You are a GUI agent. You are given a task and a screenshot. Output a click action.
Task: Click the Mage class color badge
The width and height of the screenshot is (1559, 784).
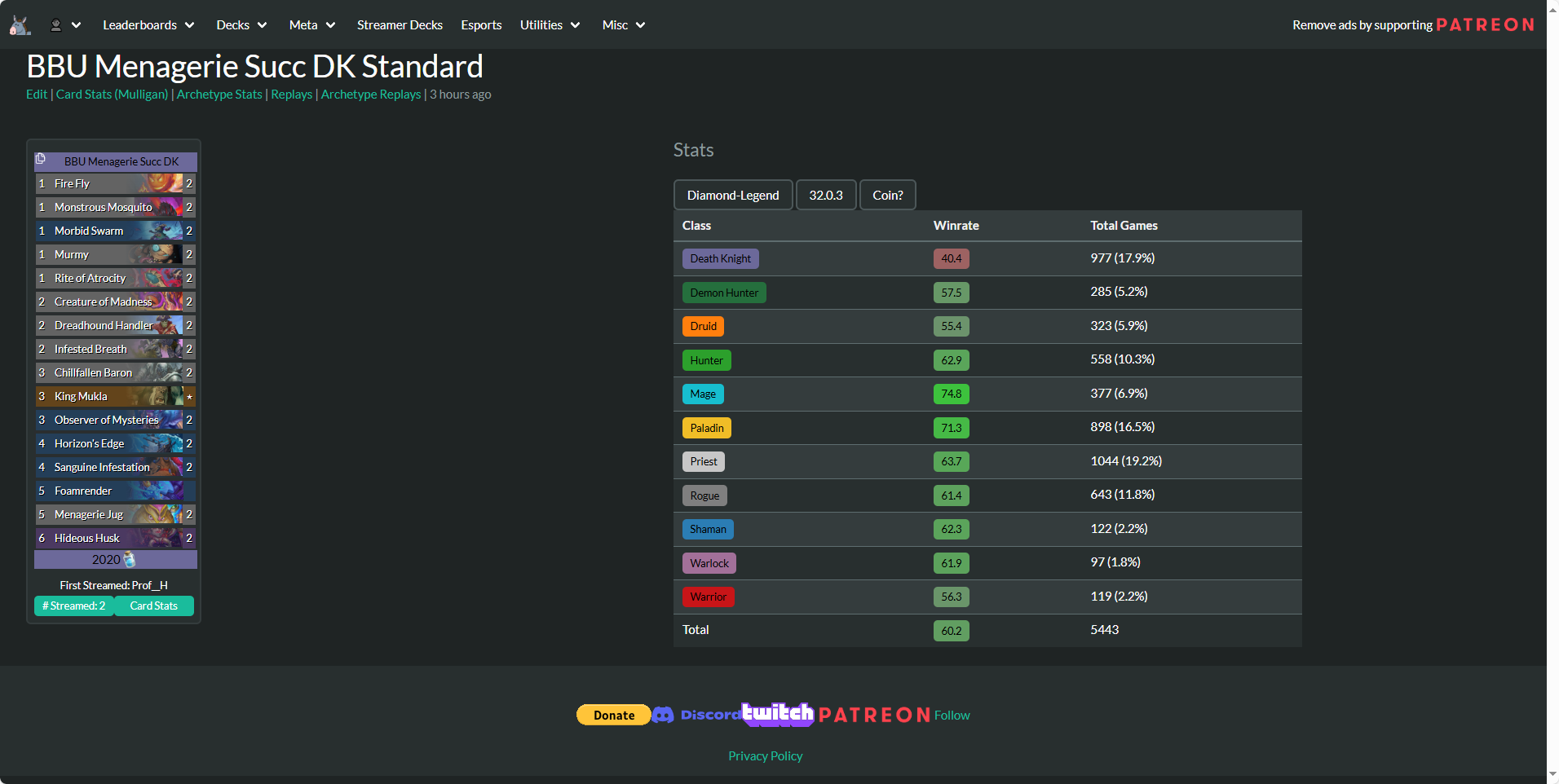tap(703, 394)
